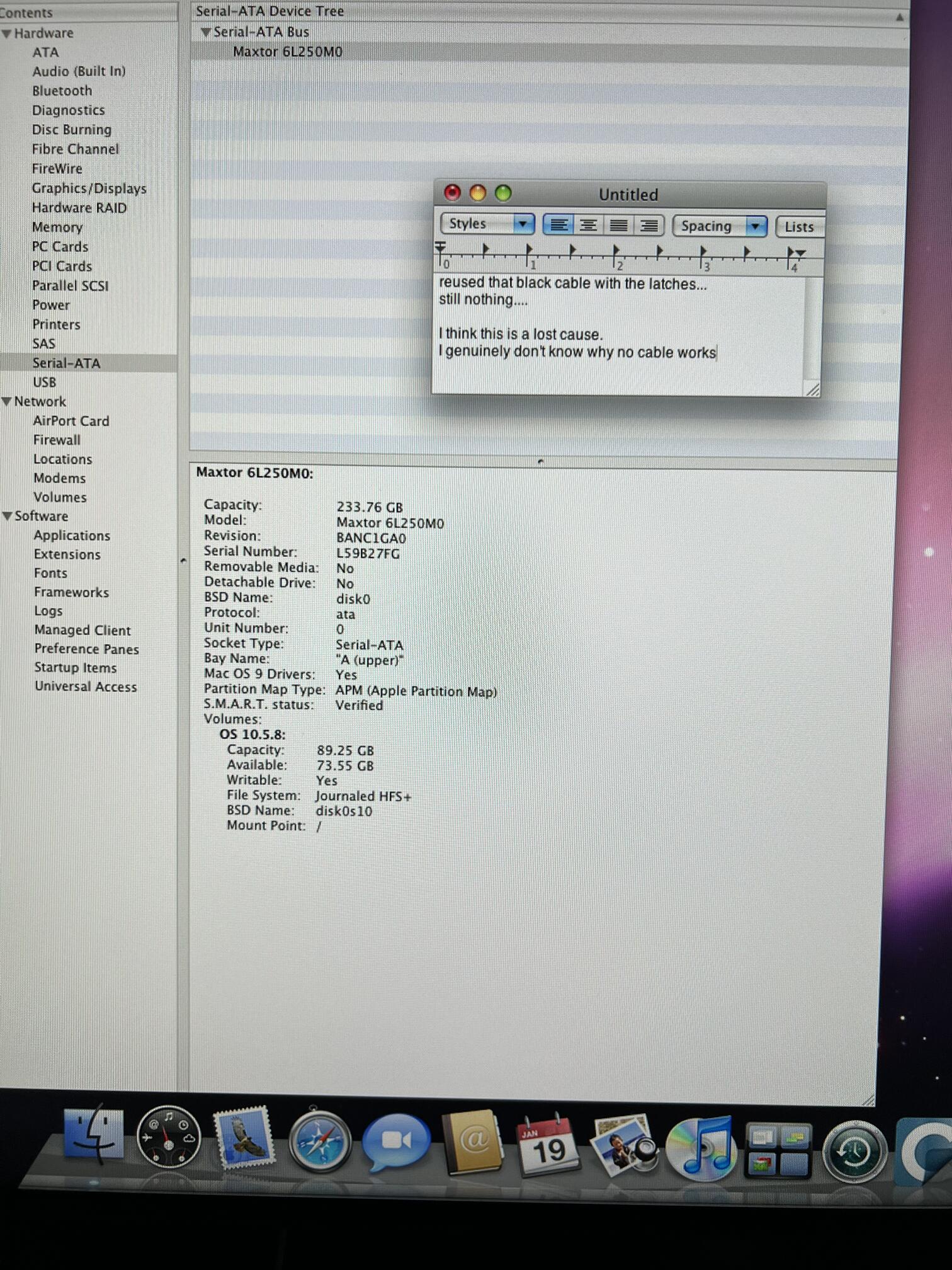The width and height of the screenshot is (952, 1270).
Task: Open Graphics/Displays in the sidebar
Action: pyautogui.click(x=89, y=188)
